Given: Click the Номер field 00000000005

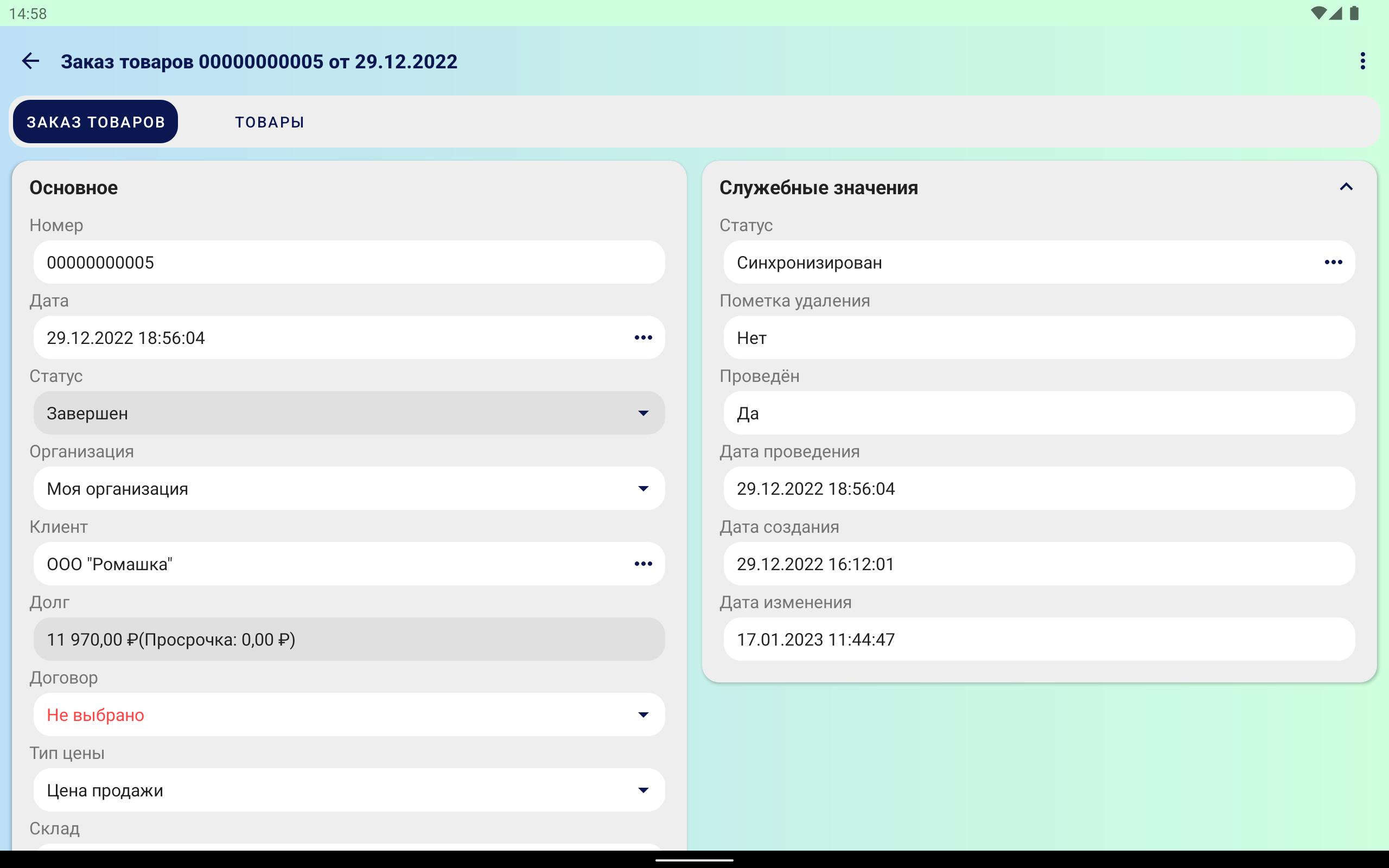Looking at the screenshot, I should pos(349,263).
